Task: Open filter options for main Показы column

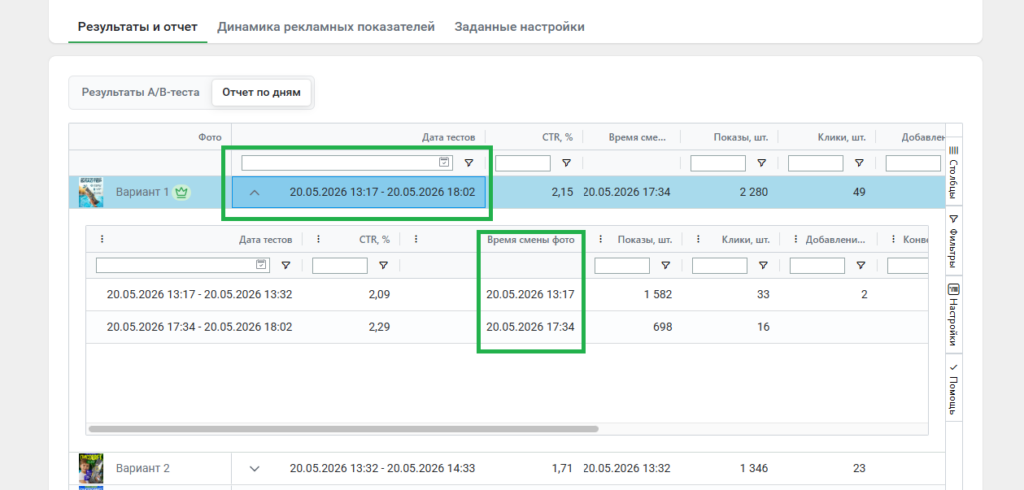Action: pos(761,163)
